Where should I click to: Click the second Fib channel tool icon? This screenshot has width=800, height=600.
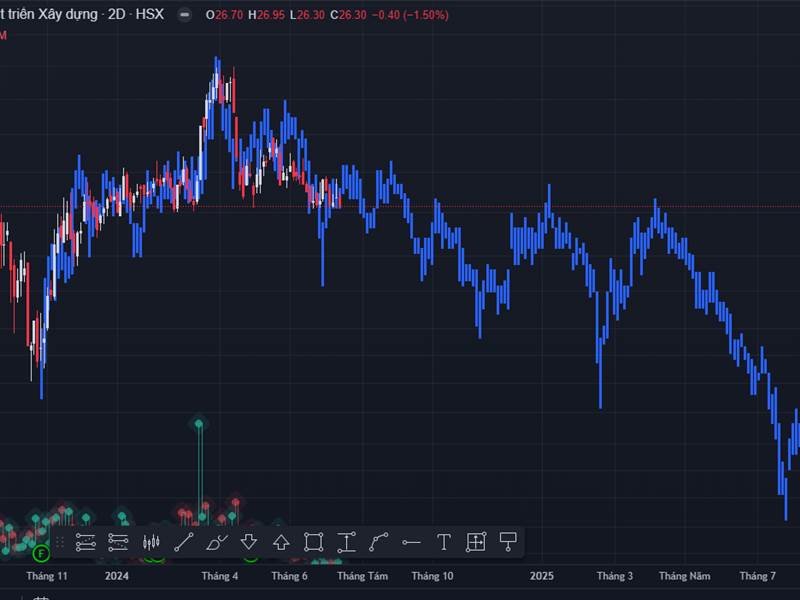[x=119, y=542]
